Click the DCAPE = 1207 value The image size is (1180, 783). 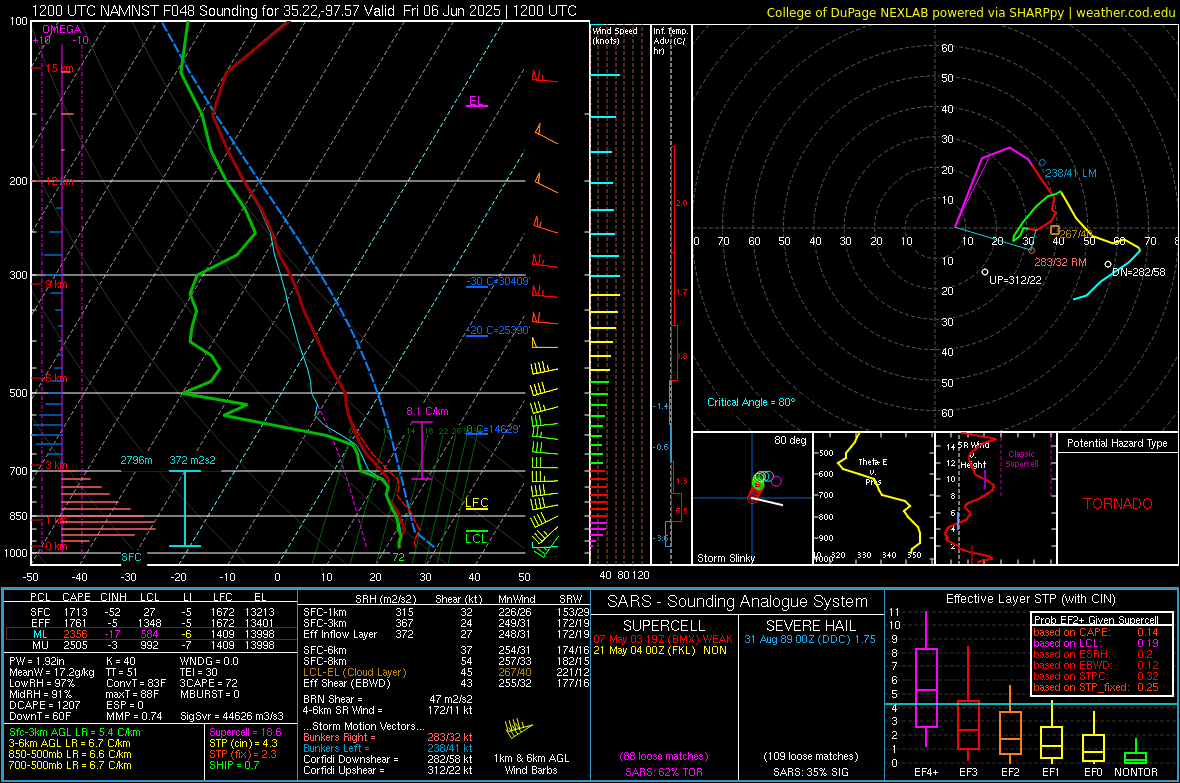tap(44, 705)
